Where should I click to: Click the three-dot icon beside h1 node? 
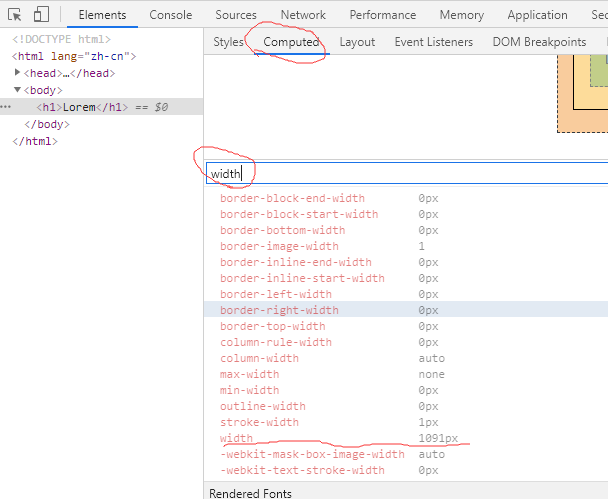click(6, 106)
